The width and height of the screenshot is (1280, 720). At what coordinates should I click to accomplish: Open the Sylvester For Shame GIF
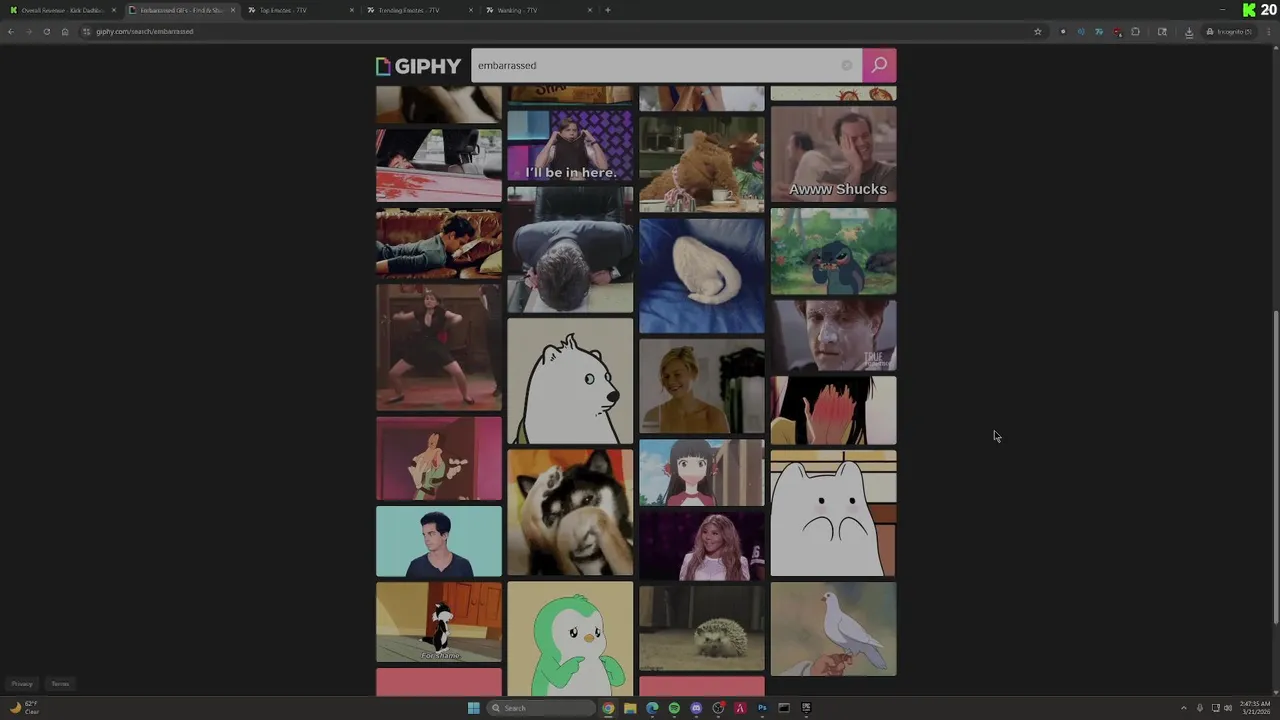click(438, 622)
